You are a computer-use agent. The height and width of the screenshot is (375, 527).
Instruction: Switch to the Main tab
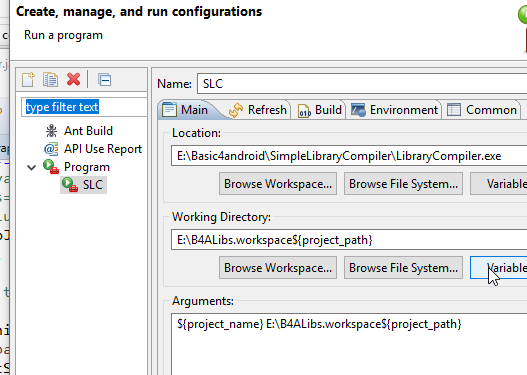188,110
